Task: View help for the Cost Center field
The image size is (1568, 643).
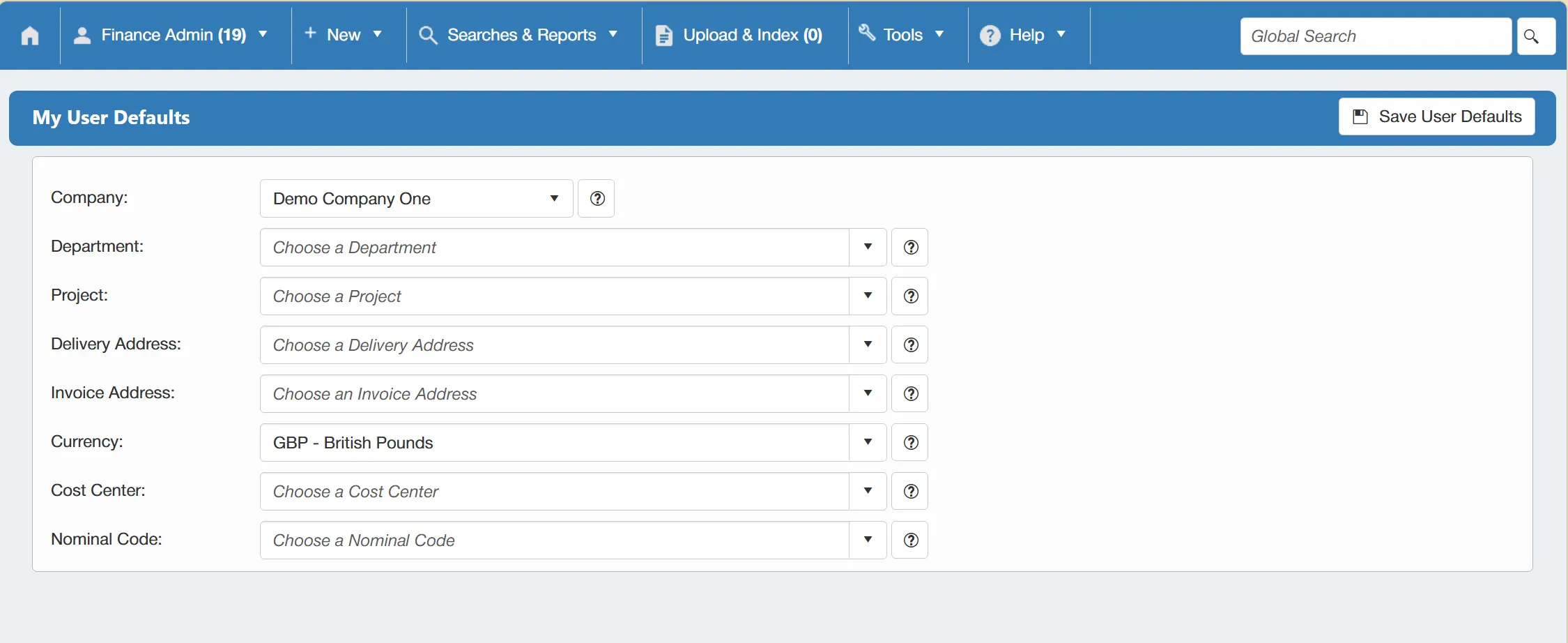Action: tap(910, 492)
